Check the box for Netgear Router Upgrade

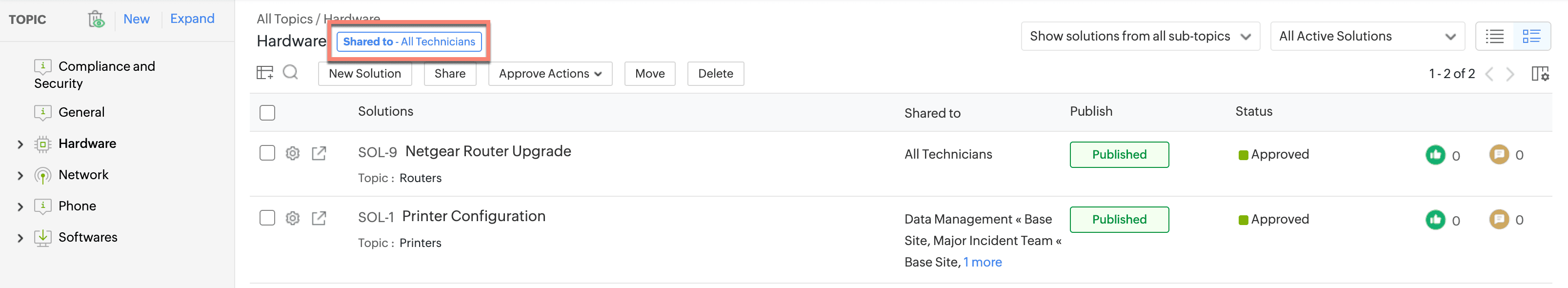point(267,153)
